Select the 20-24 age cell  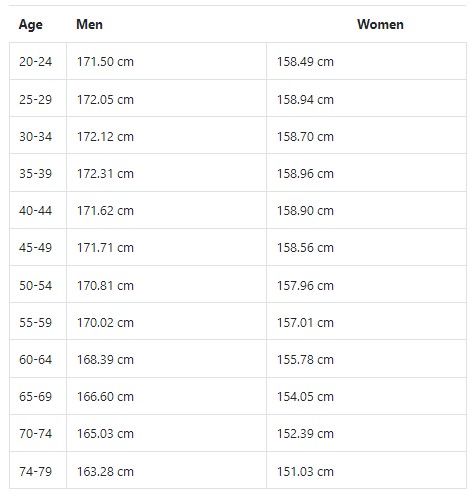tap(38, 61)
